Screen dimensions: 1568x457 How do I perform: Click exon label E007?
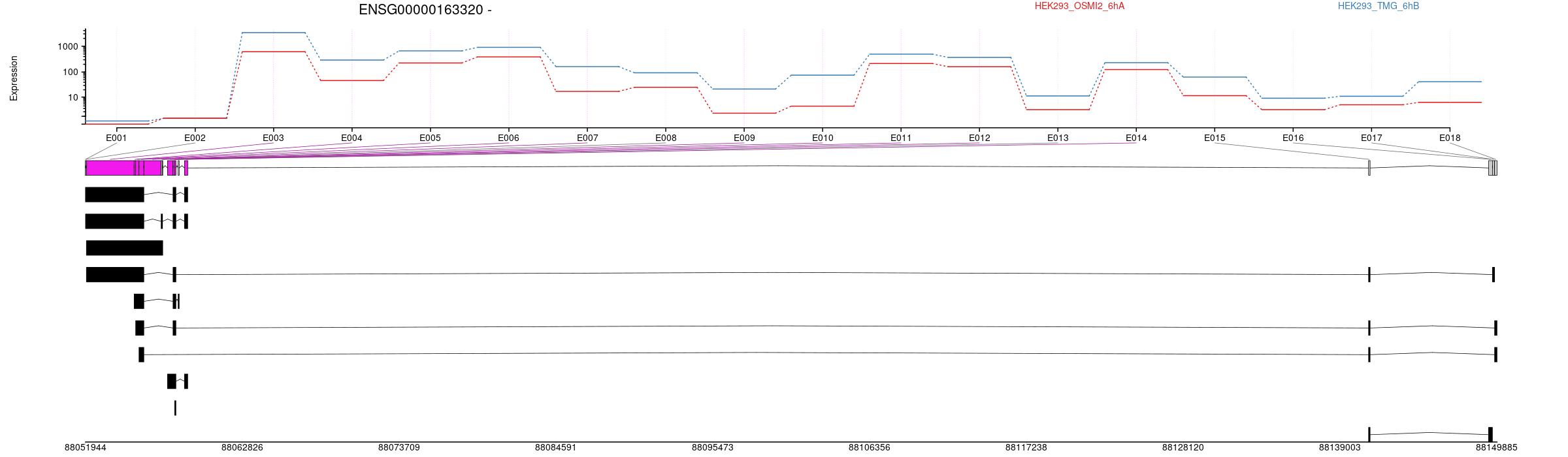click(587, 138)
